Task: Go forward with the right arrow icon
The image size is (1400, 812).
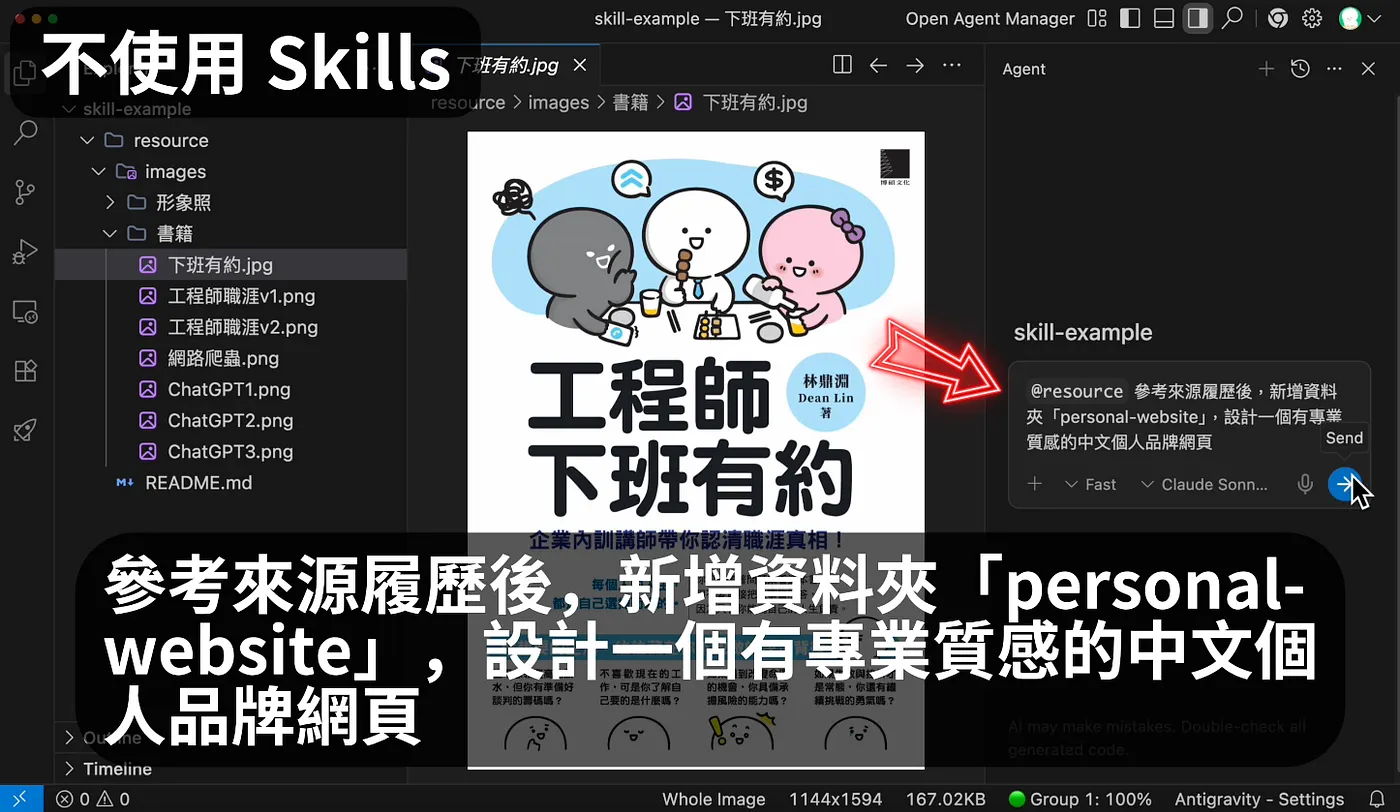Action: [914, 65]
